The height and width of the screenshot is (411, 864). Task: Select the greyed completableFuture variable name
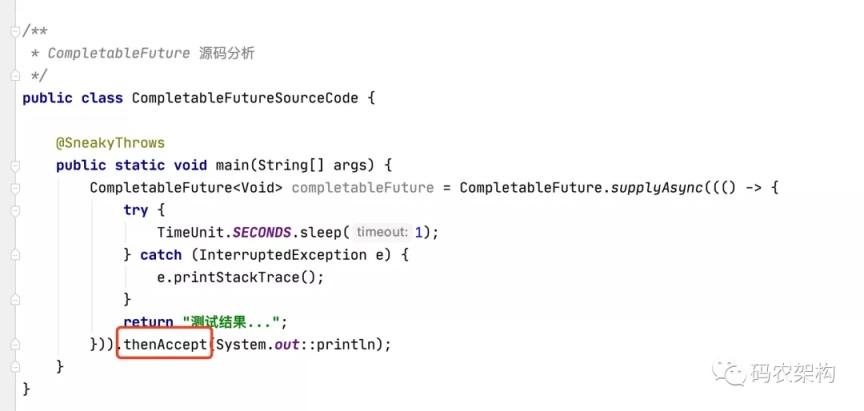pyautogui.click(x=362, y=187)
